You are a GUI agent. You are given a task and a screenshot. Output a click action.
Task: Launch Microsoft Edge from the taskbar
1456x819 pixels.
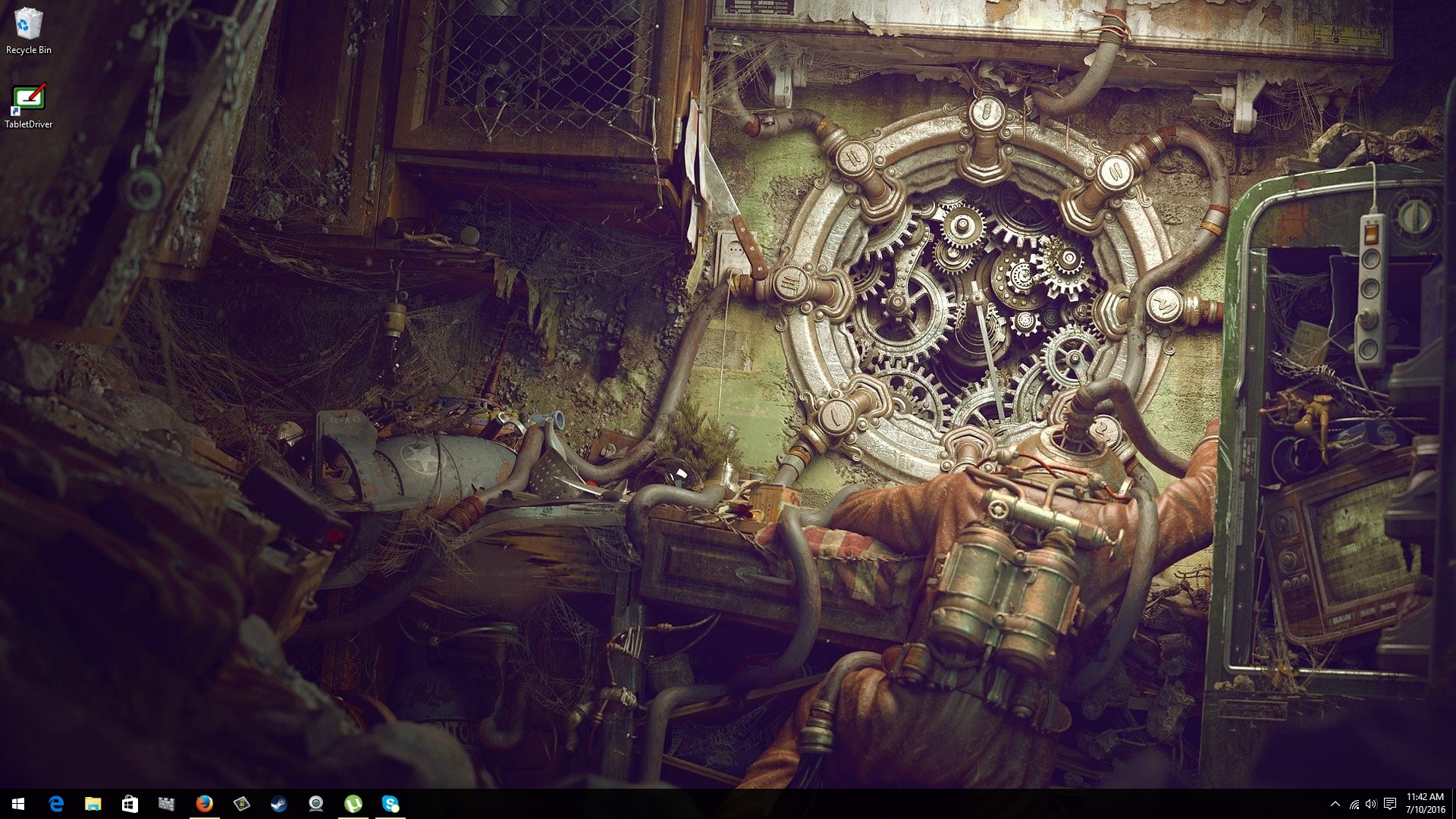[56, 804]
